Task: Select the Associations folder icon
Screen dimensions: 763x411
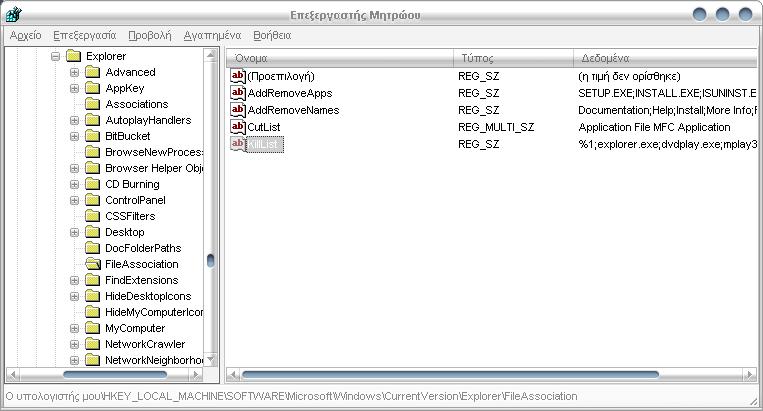Action: 92,104
